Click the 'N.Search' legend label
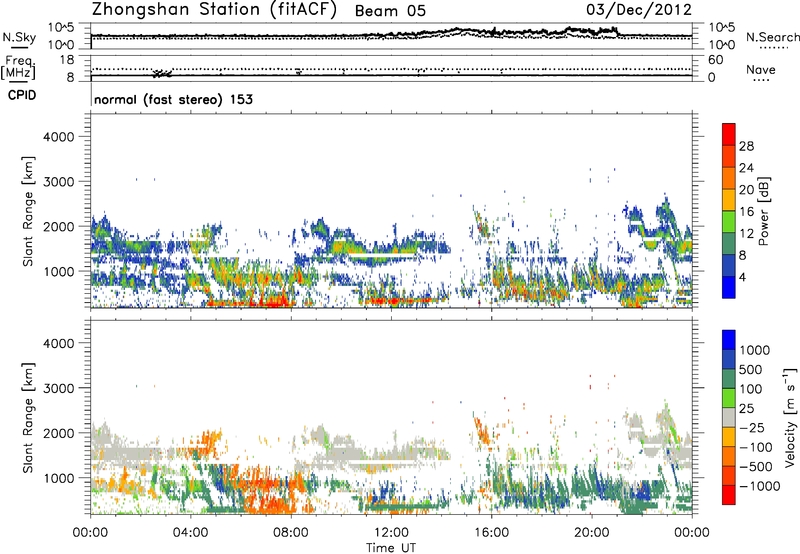Image resolution: width=800 pixels, height=554 pixels. 773,37
